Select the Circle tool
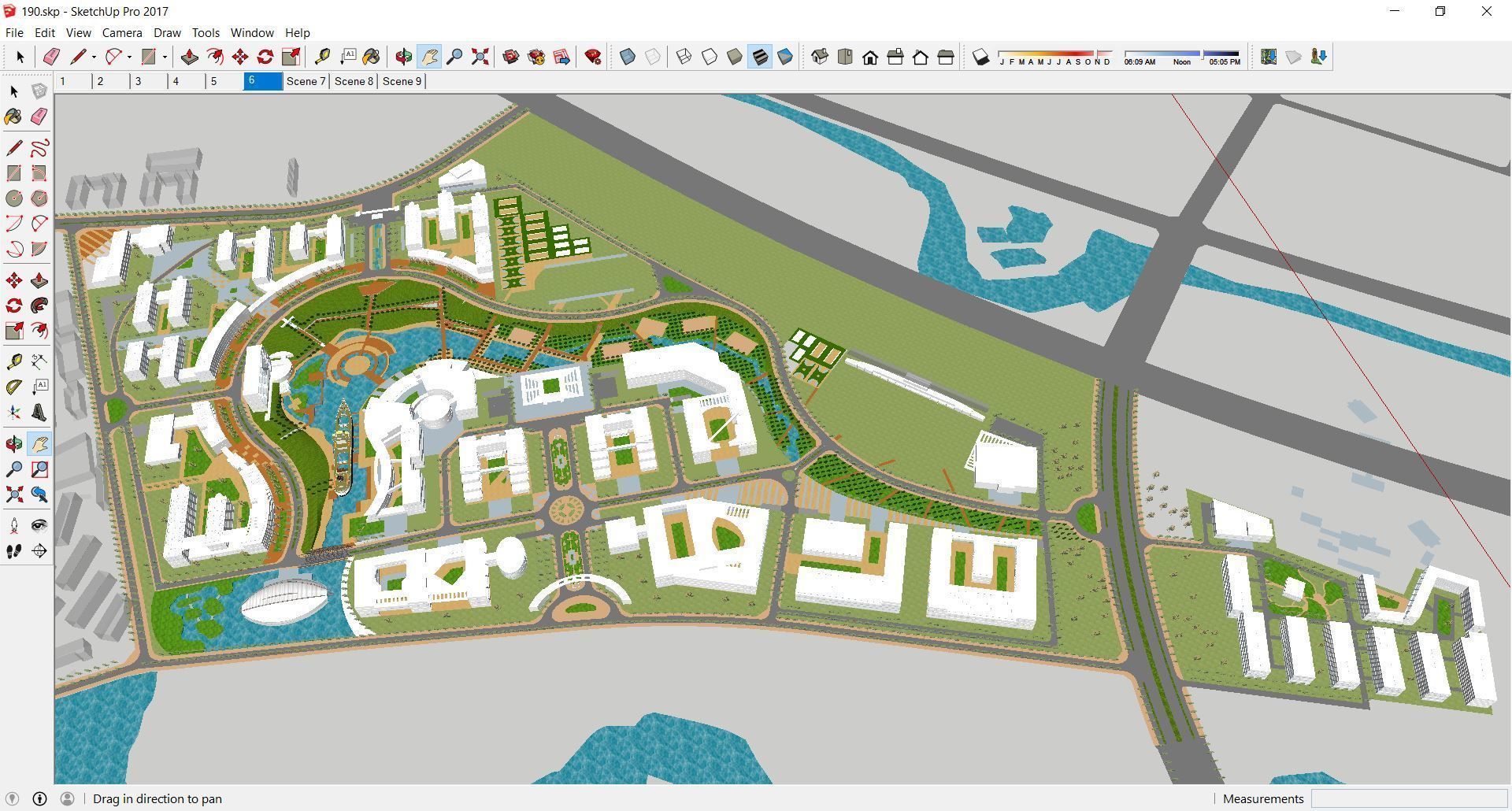 [x=14, y=198]
